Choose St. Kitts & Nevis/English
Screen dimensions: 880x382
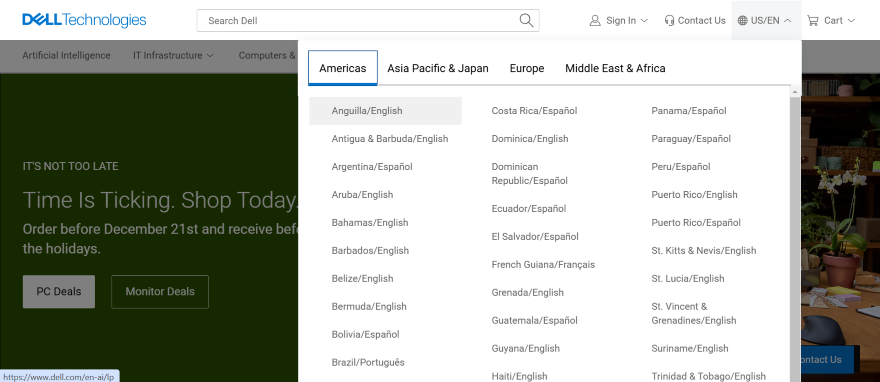(x=704, y=251)
